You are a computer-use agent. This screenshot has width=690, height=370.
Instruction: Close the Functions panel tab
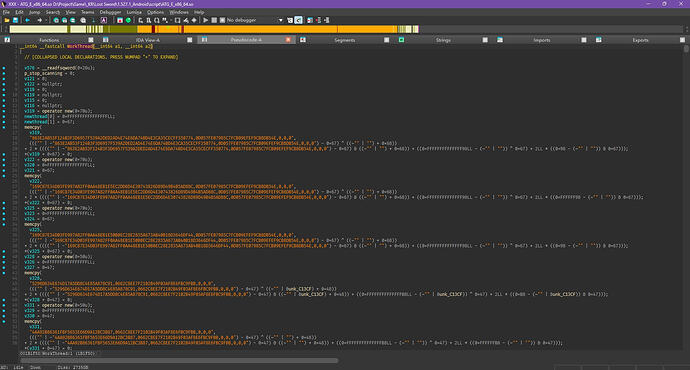(x=91, y=40)
